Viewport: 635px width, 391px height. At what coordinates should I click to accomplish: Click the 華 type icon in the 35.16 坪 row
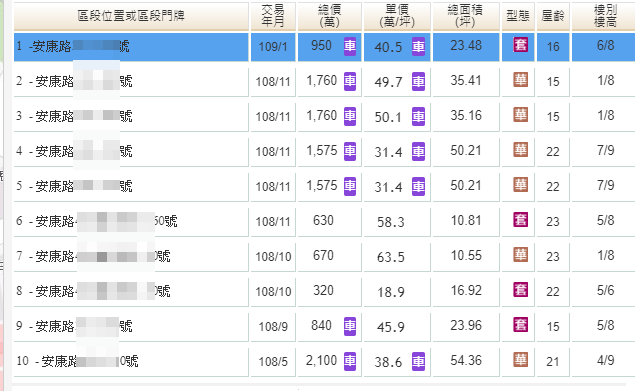coord(520,115)
